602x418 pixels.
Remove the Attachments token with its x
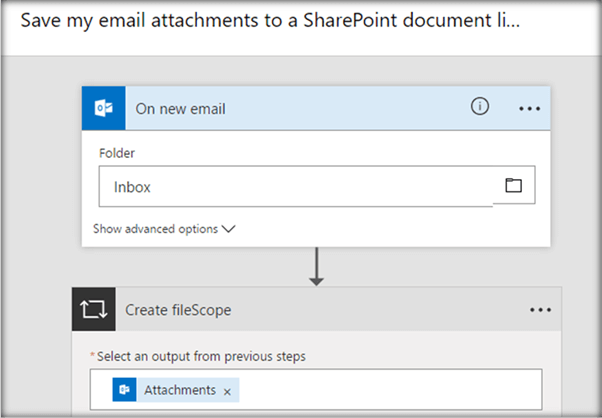point(227,391)
